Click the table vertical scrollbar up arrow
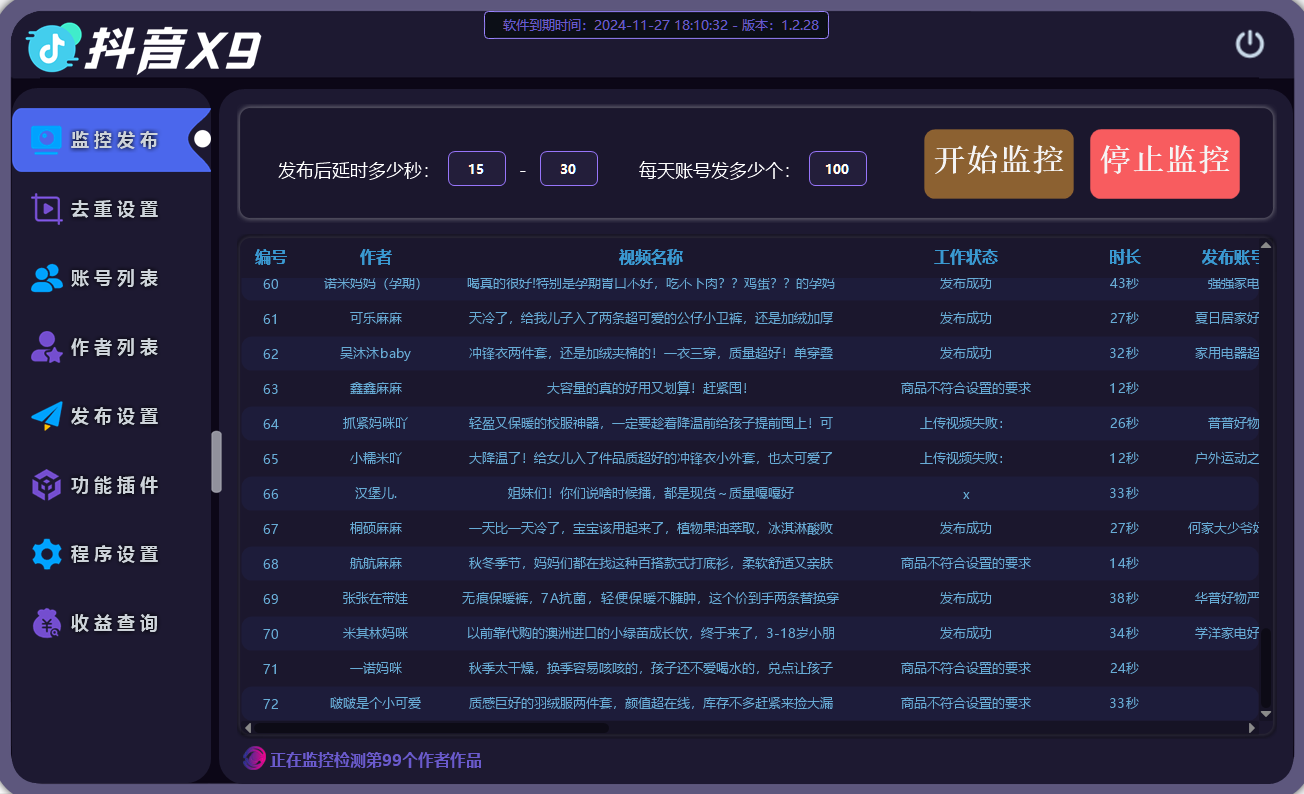Image resolution: width=1304 pixels, height=794 pixels. pyautogui.click(x=1265, y=245)
